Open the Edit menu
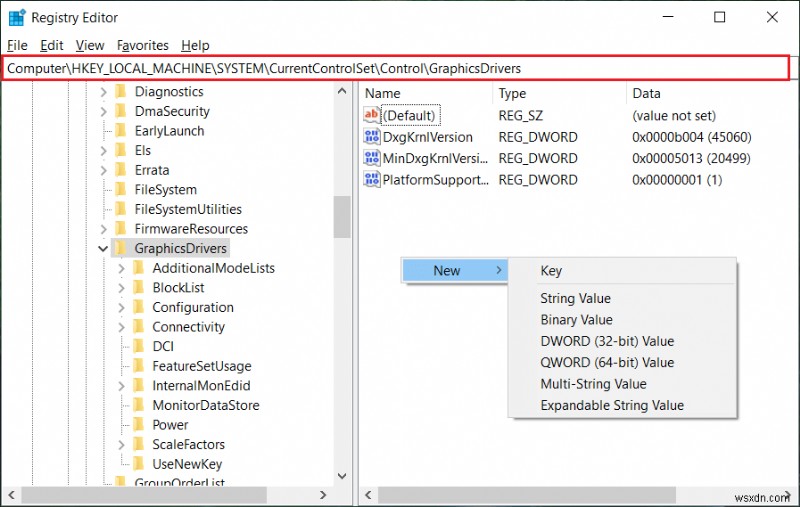Image resolution: width=800 pixels, height=507 pixels. (x=52, y=45)
